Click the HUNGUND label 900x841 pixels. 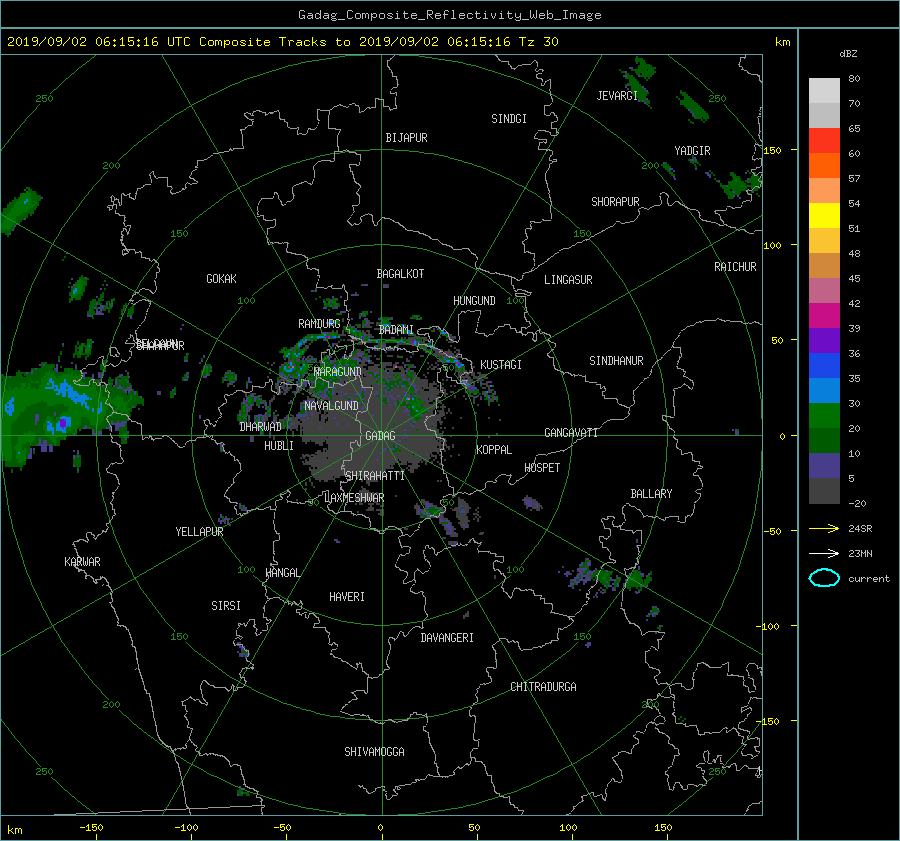point(474,301)
